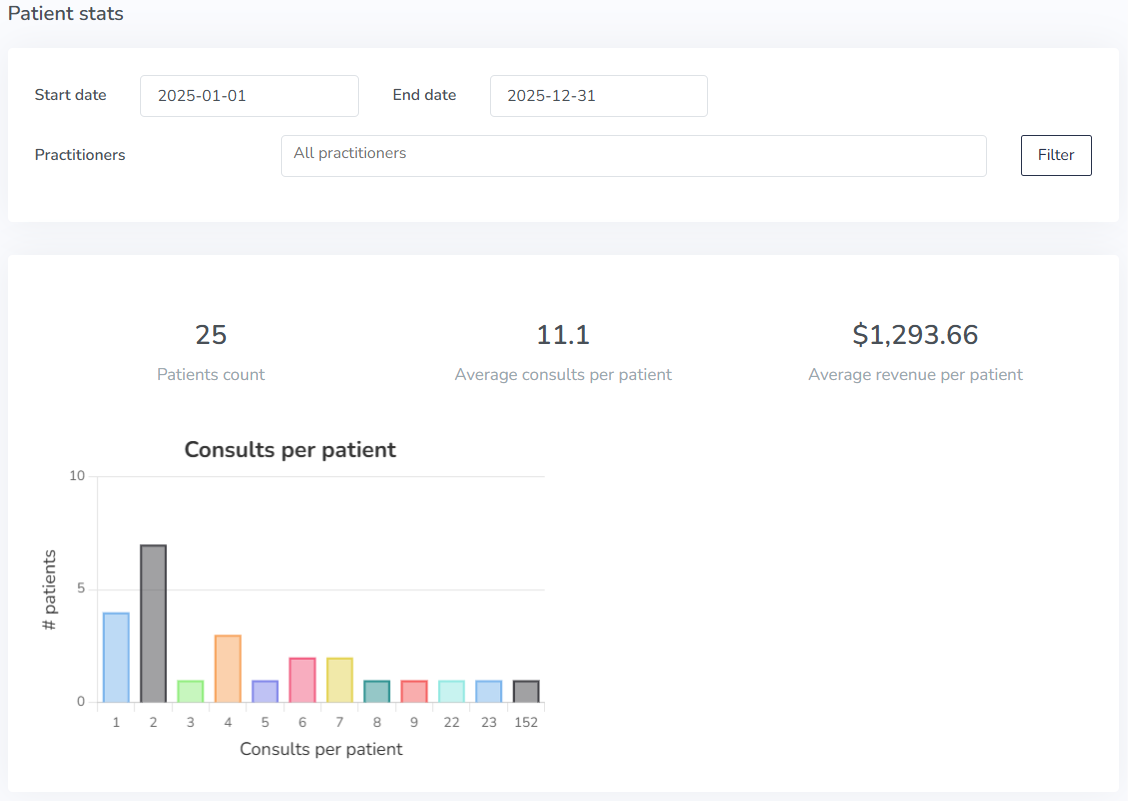Select the 11.1 average consults figure
Image resolution: width=1128 pixels, height=801 pixels.
pos(563,335)
